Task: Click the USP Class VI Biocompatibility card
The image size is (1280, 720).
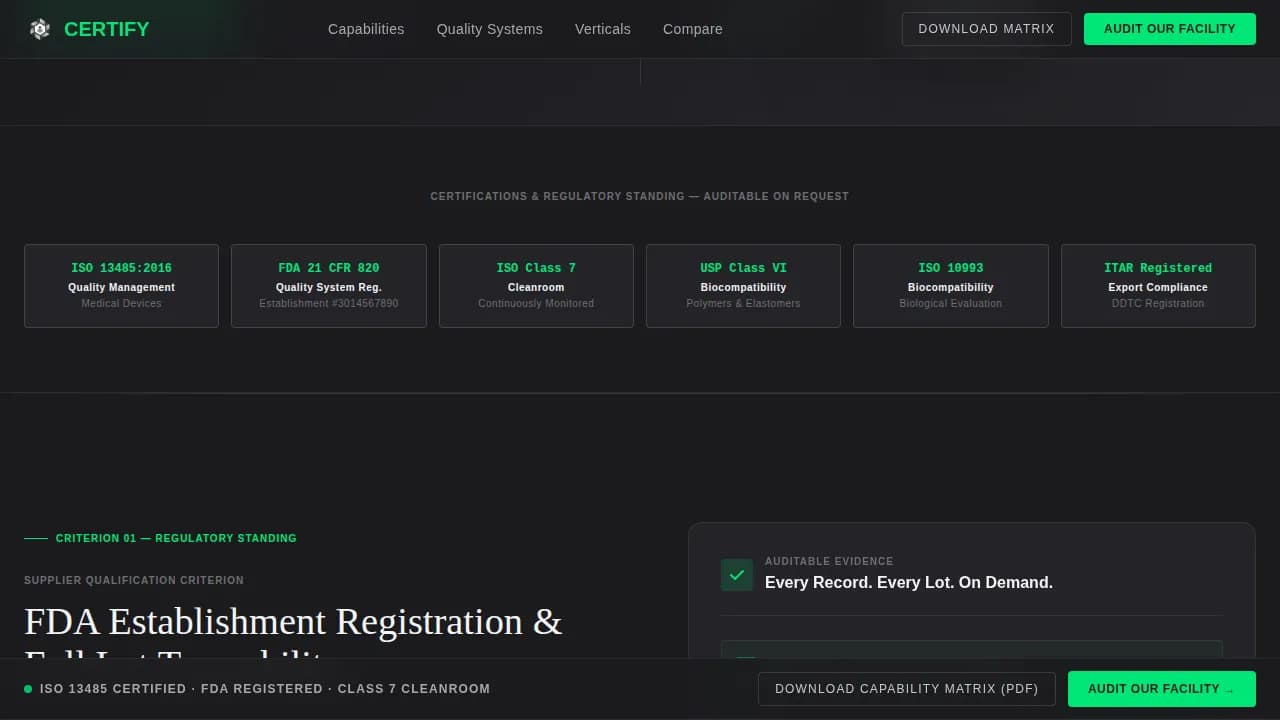Action: point(743,285)
